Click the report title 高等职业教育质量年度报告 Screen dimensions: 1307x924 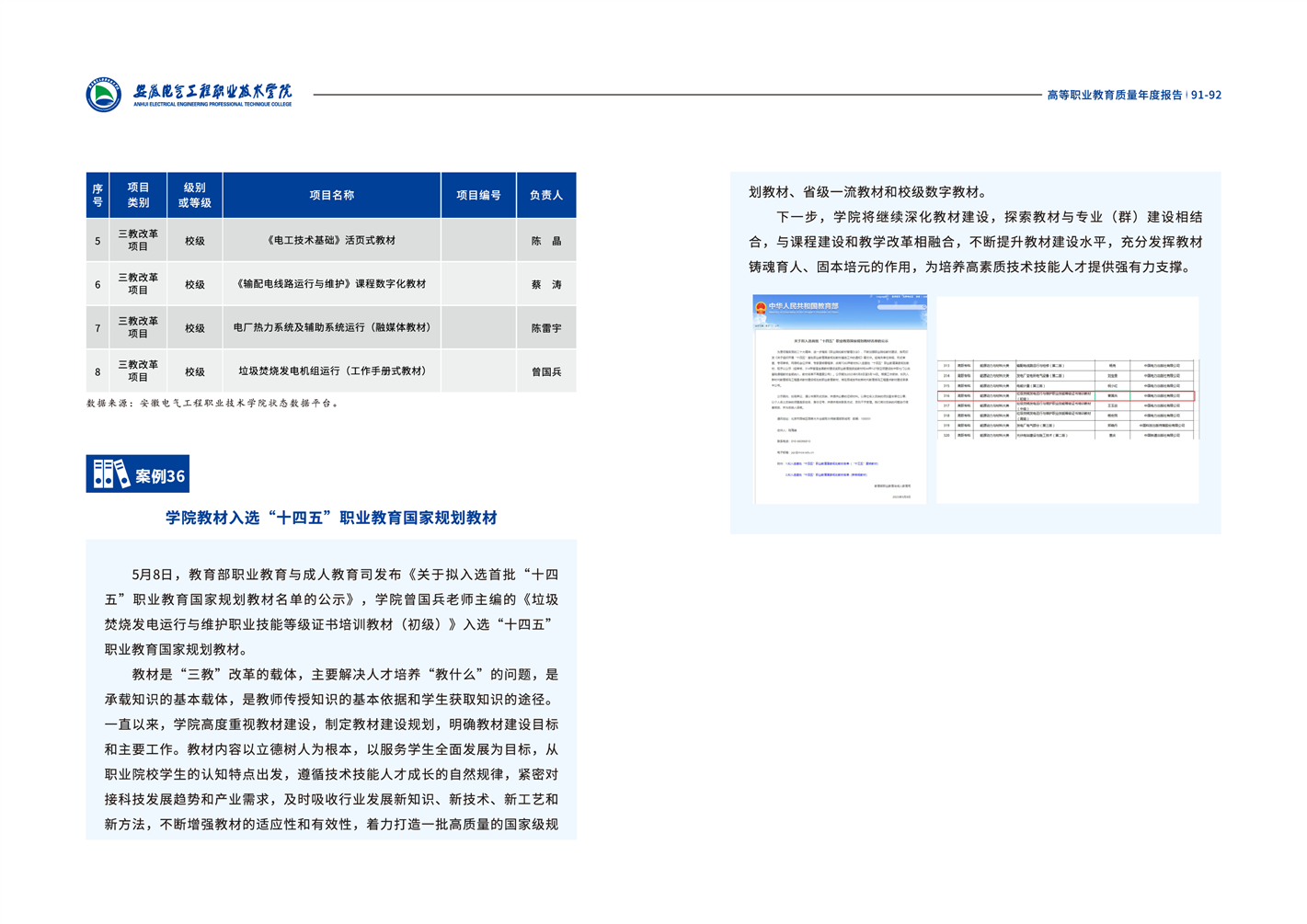point(1114,95)
